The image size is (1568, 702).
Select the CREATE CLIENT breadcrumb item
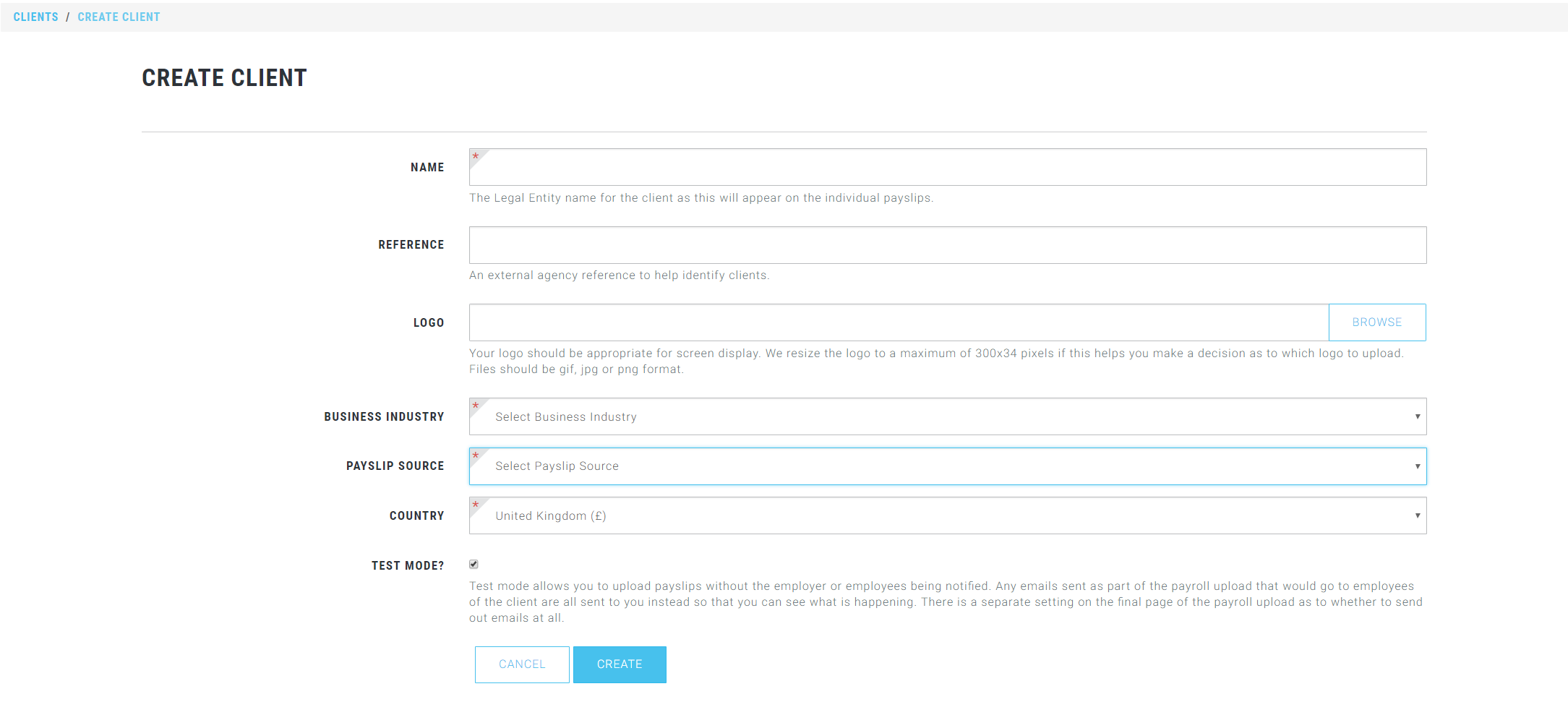tap(119, 16)
